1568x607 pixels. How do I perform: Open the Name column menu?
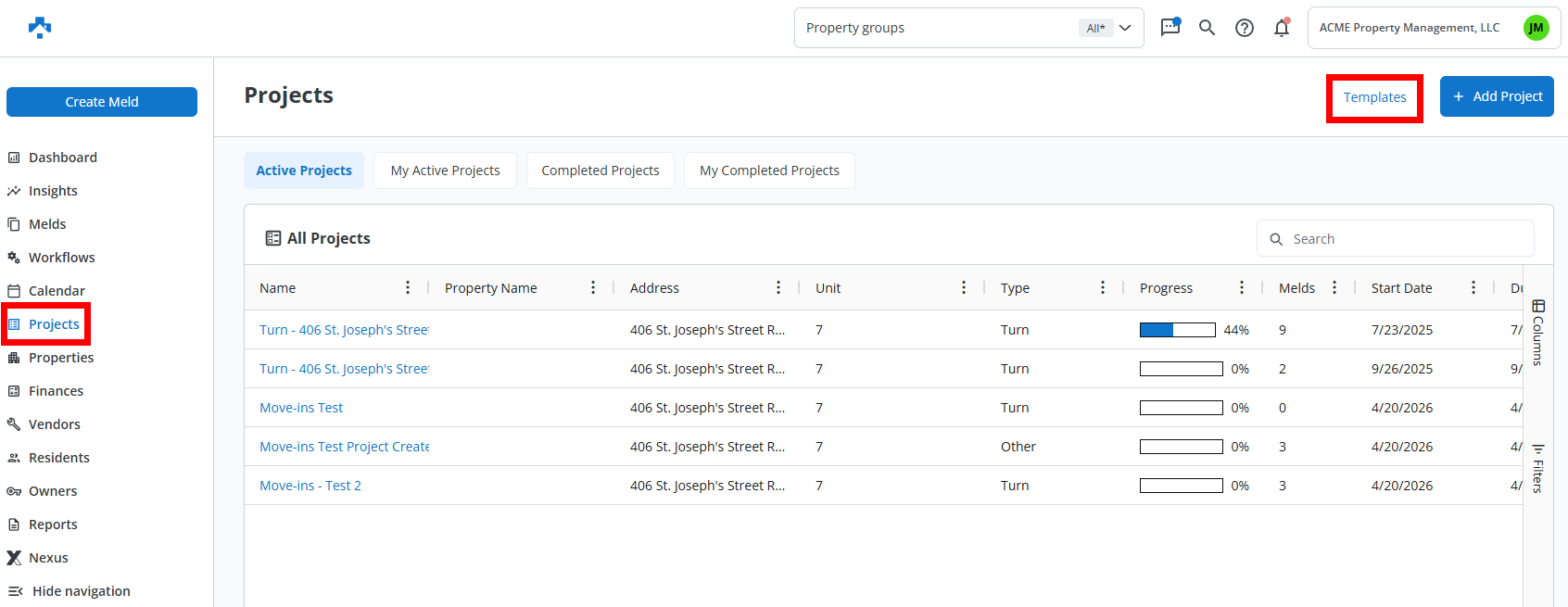point(408,288)
